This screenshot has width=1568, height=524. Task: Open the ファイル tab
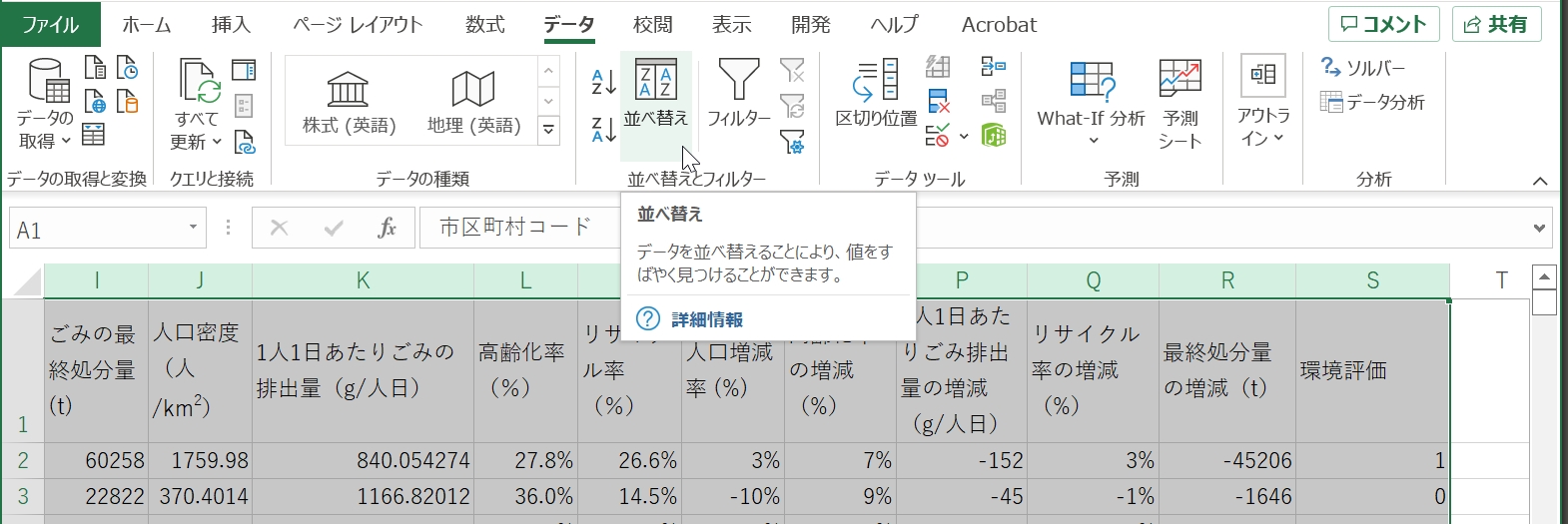[x=50, y=25]
